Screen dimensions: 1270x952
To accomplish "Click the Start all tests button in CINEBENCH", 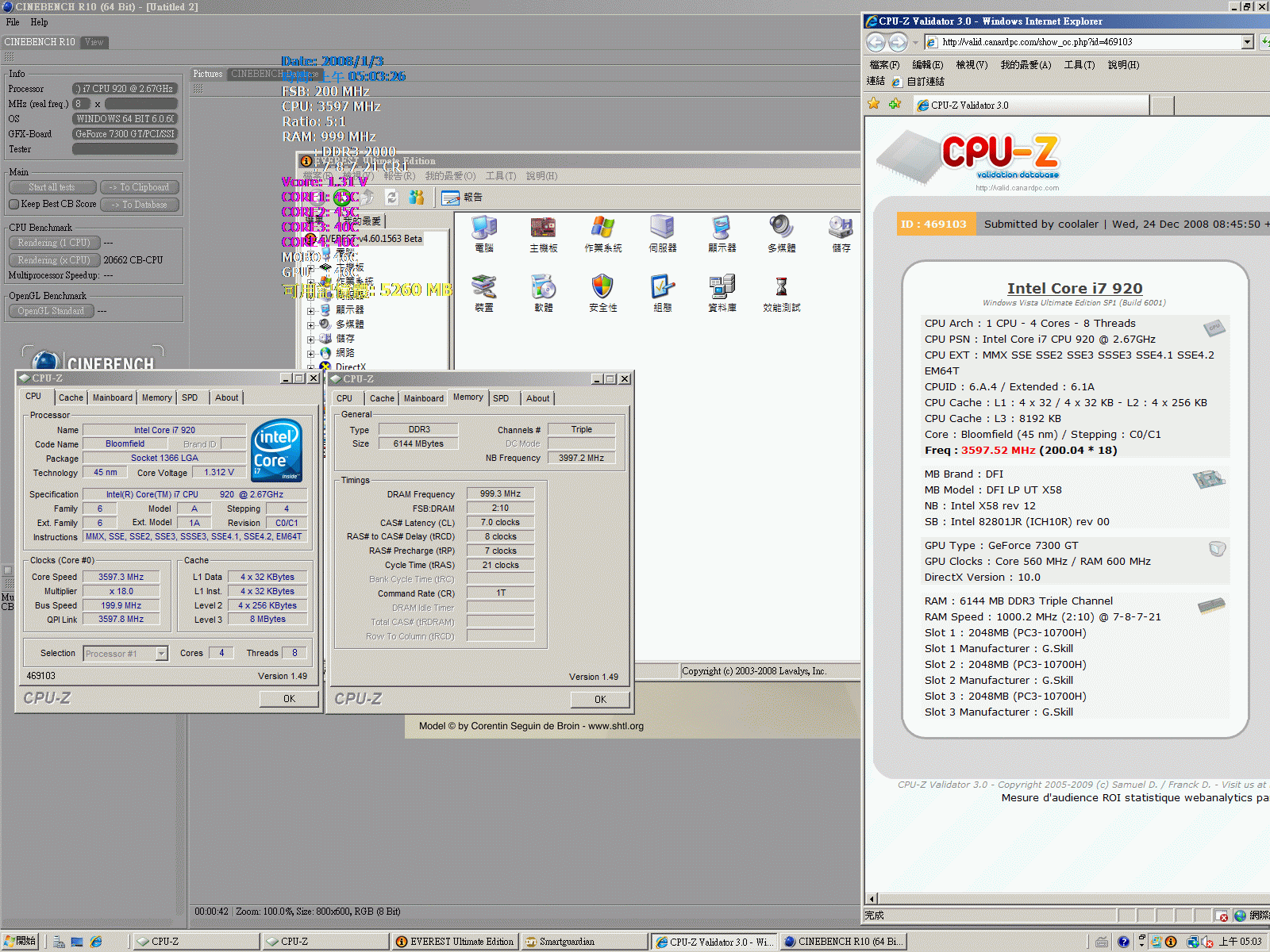I will 52,187.
